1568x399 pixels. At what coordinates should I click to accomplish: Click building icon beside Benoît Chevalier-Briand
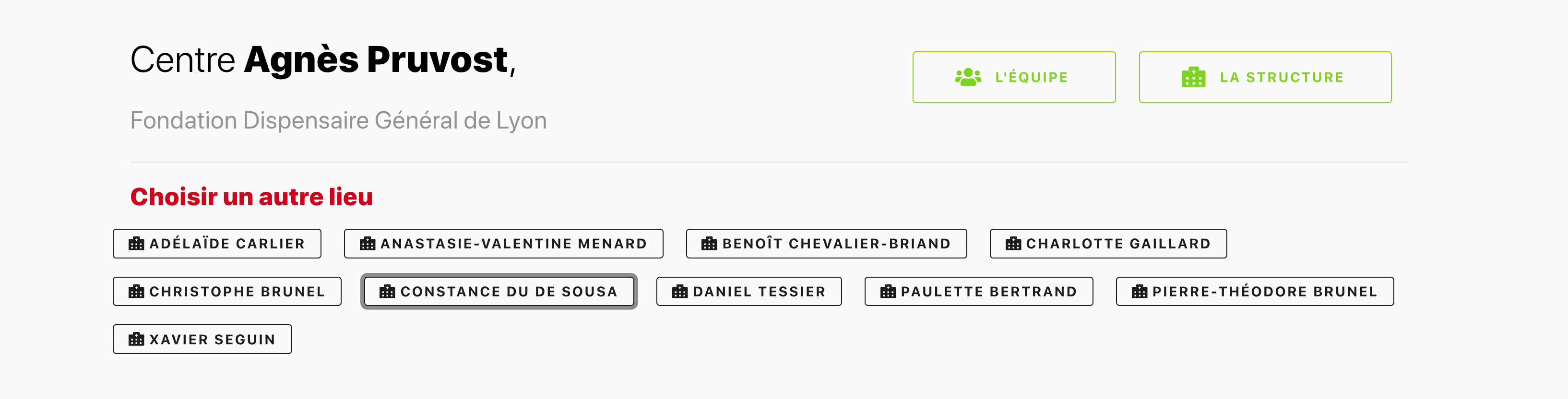click(x=709, y=244)
